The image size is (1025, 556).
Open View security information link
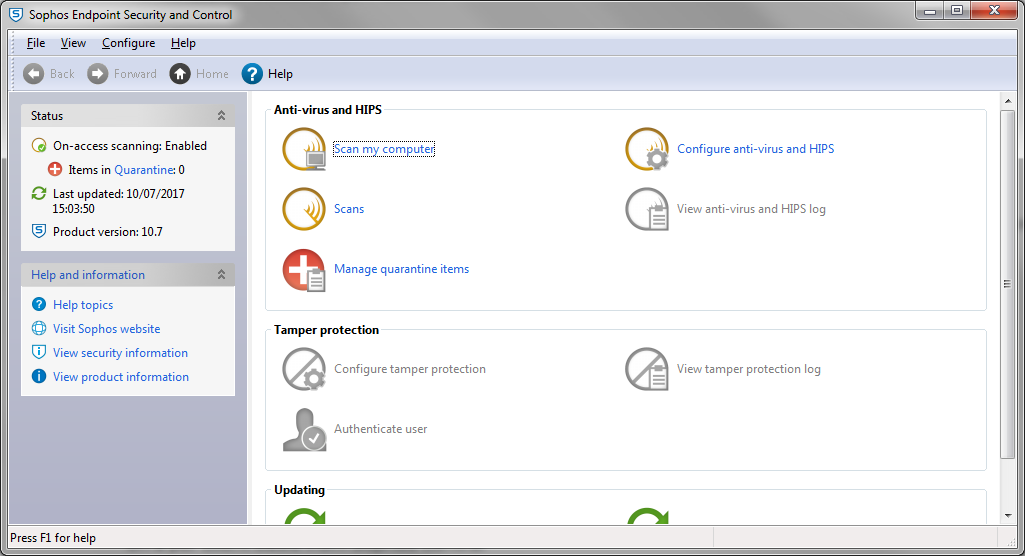[x=120, y=353]
